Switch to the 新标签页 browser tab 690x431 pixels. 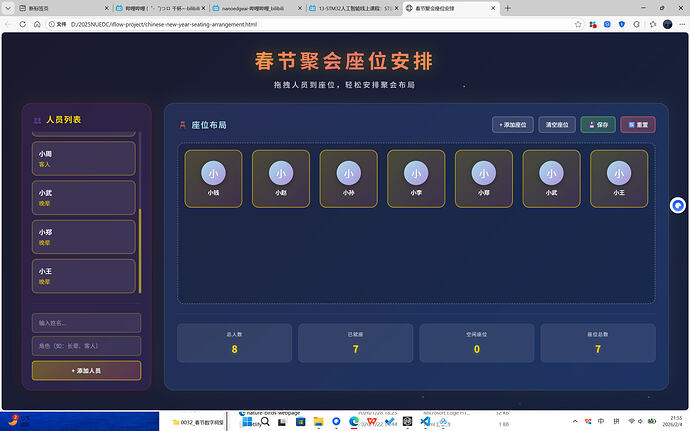pyautogui.click(x=62, y=8)
